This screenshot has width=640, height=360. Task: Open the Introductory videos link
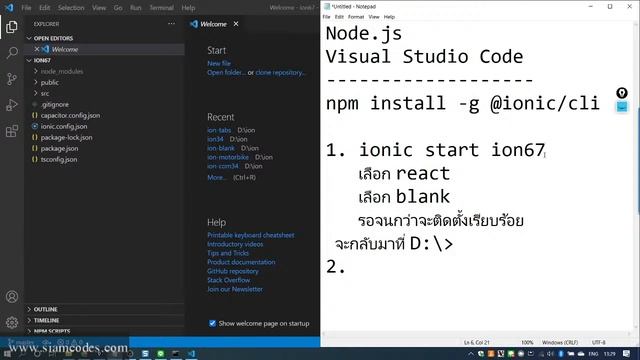pos(235,244)
